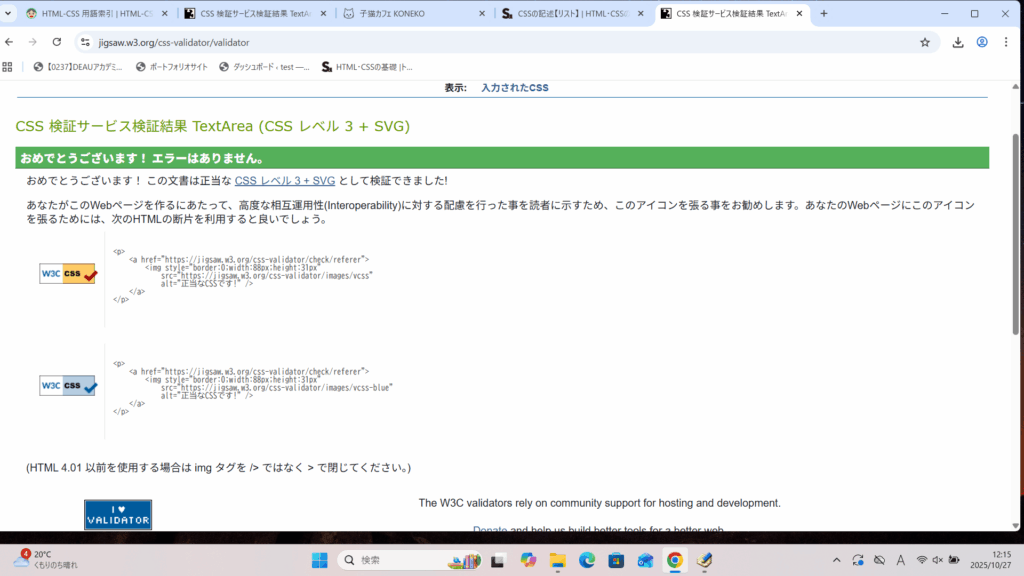Click the blue W3C CSS valid badge
The height and width of the screenshot is (576, 1024).
pos(67,385)
